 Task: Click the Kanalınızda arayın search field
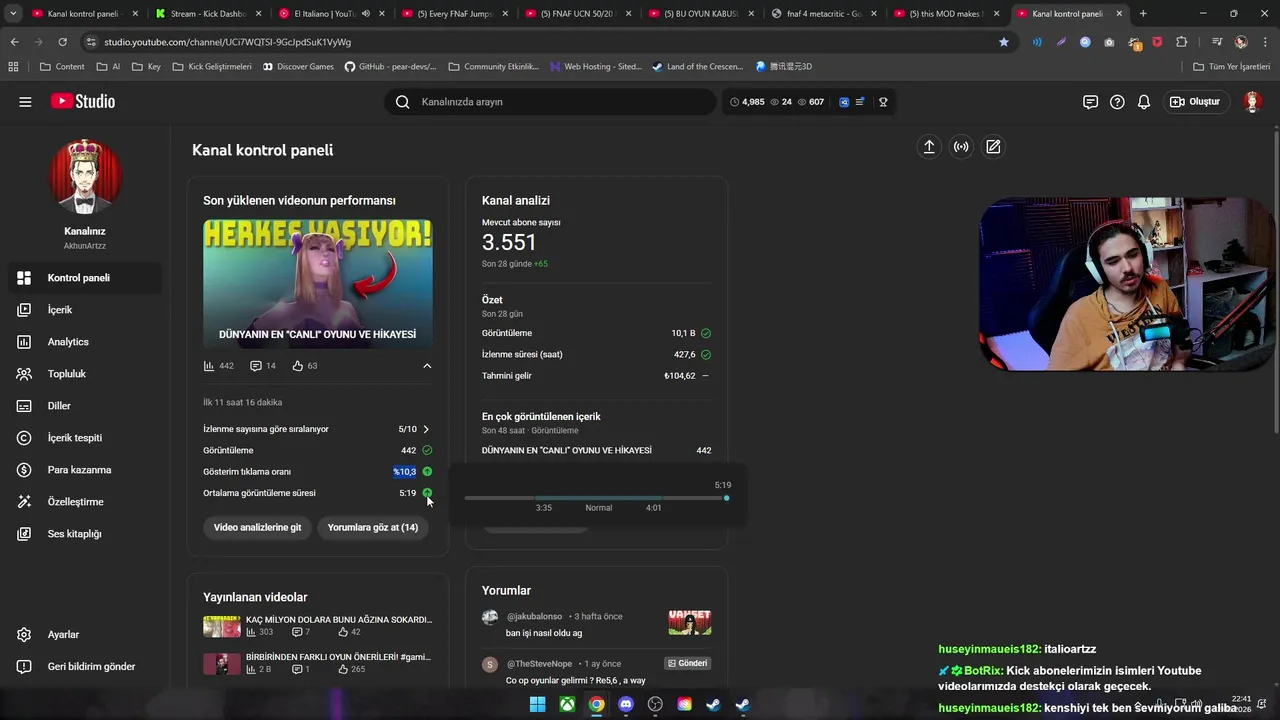550,102
